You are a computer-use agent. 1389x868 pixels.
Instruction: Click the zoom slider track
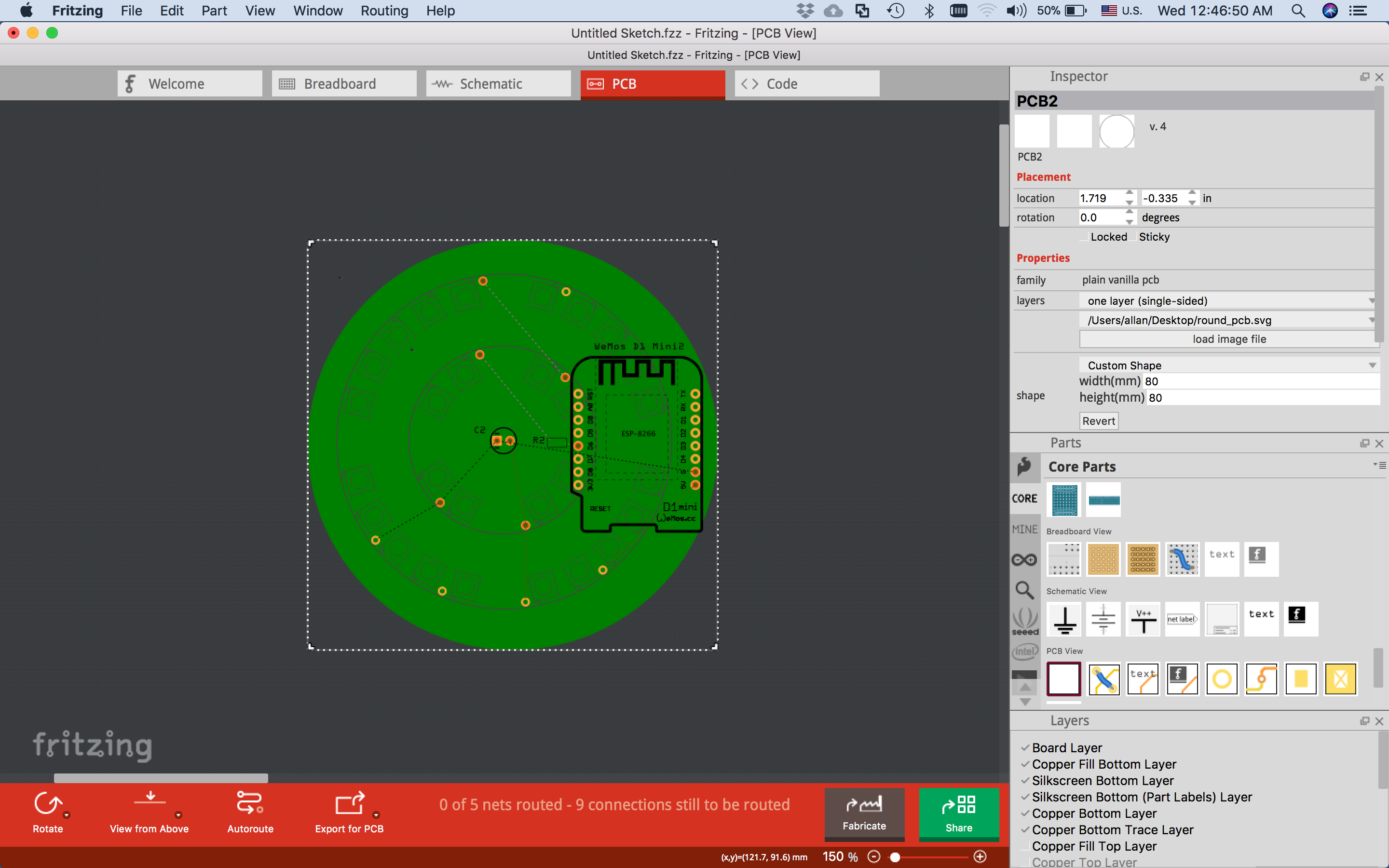(936, 856)
